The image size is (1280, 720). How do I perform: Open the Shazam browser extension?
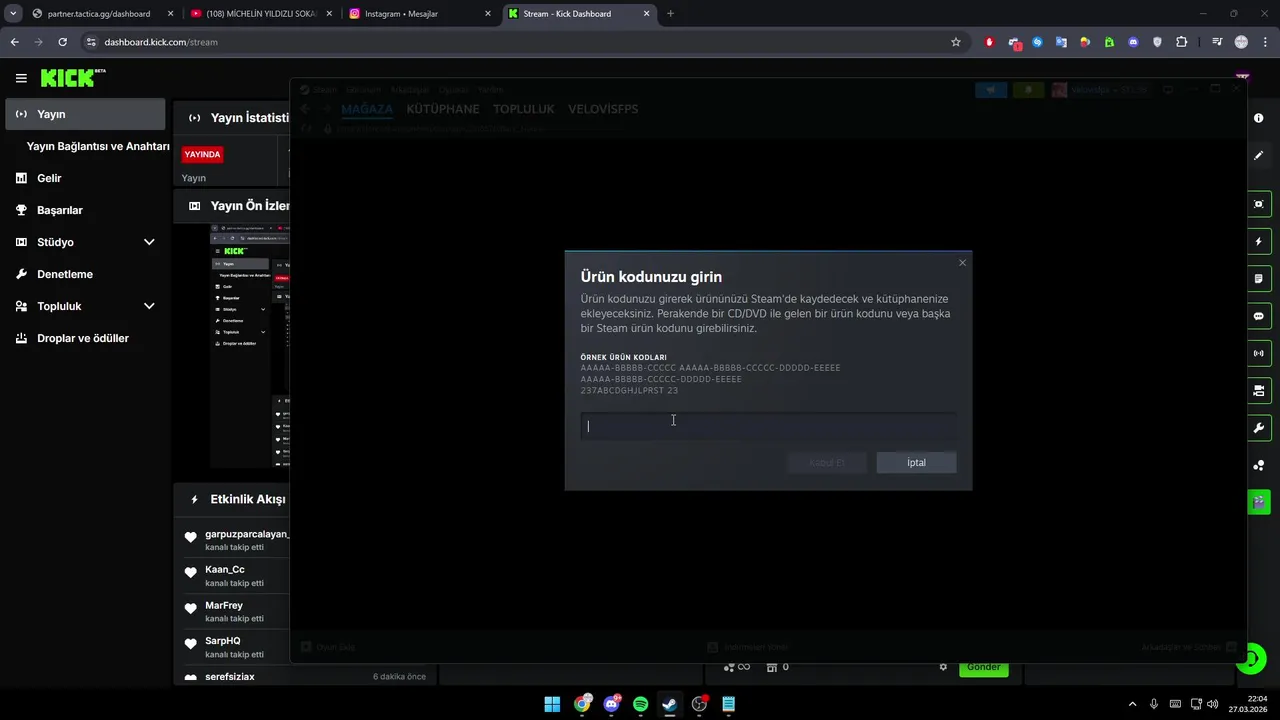tap(1037, 42)
